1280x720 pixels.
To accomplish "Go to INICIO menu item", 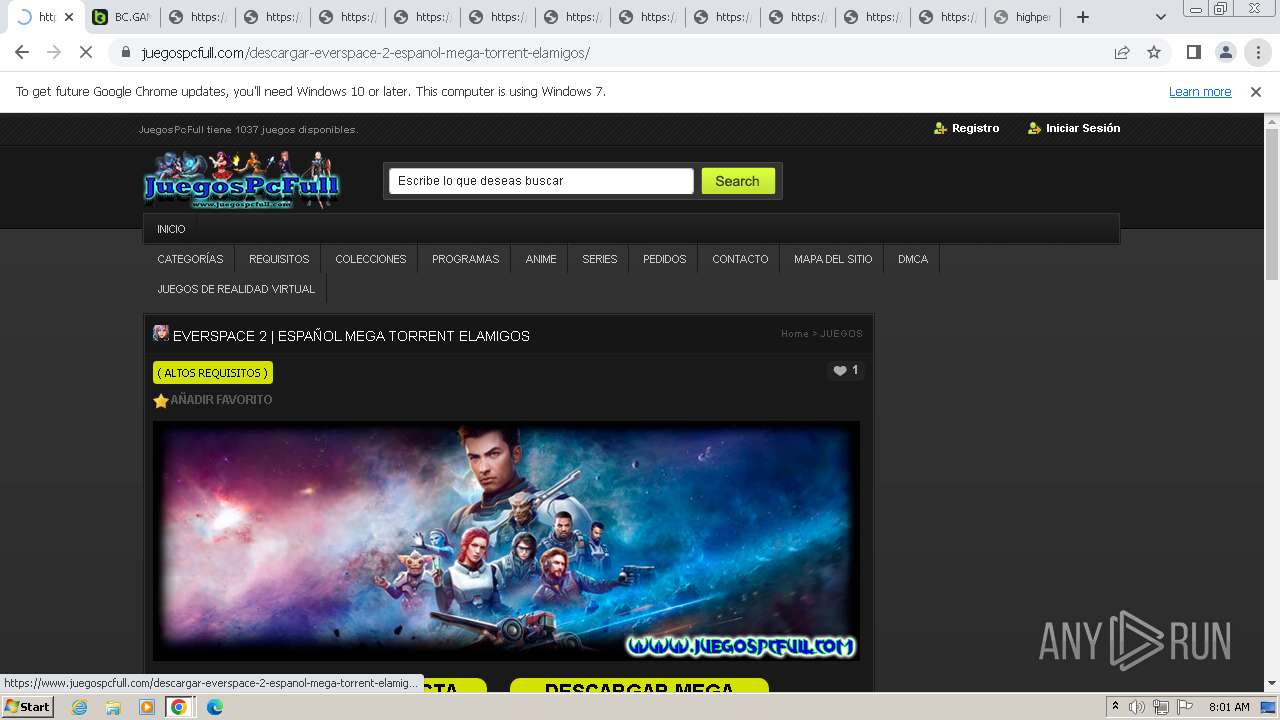I will [x=171, y=229].
